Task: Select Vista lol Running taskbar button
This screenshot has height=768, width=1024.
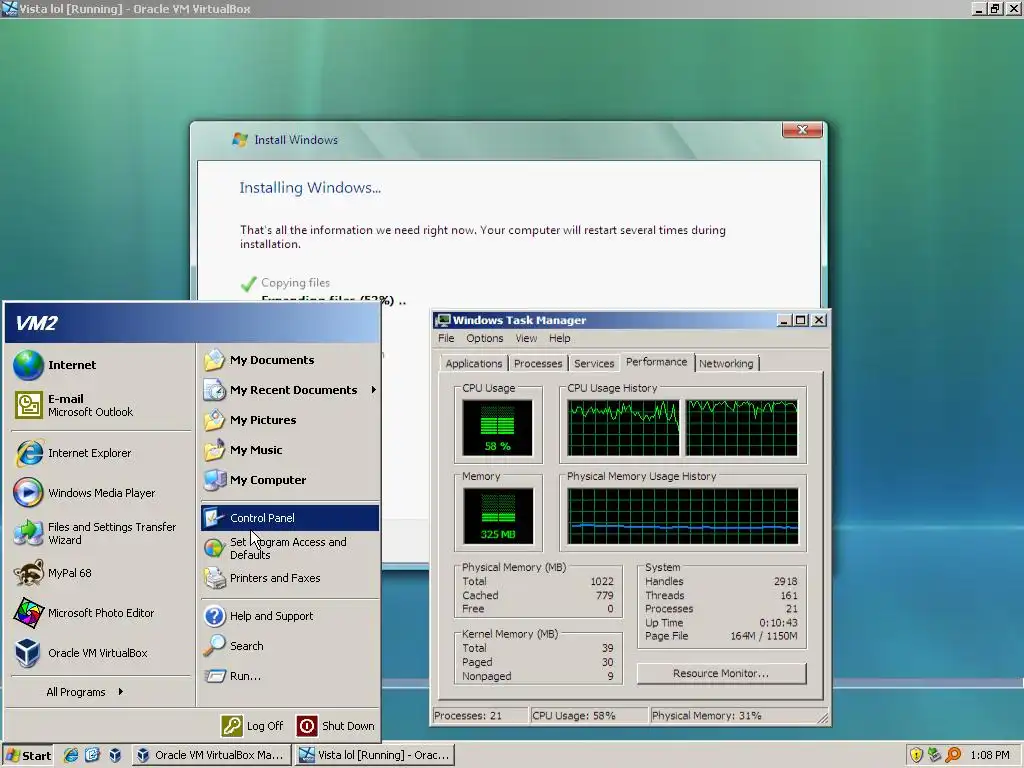Action: tap(375, 755)
